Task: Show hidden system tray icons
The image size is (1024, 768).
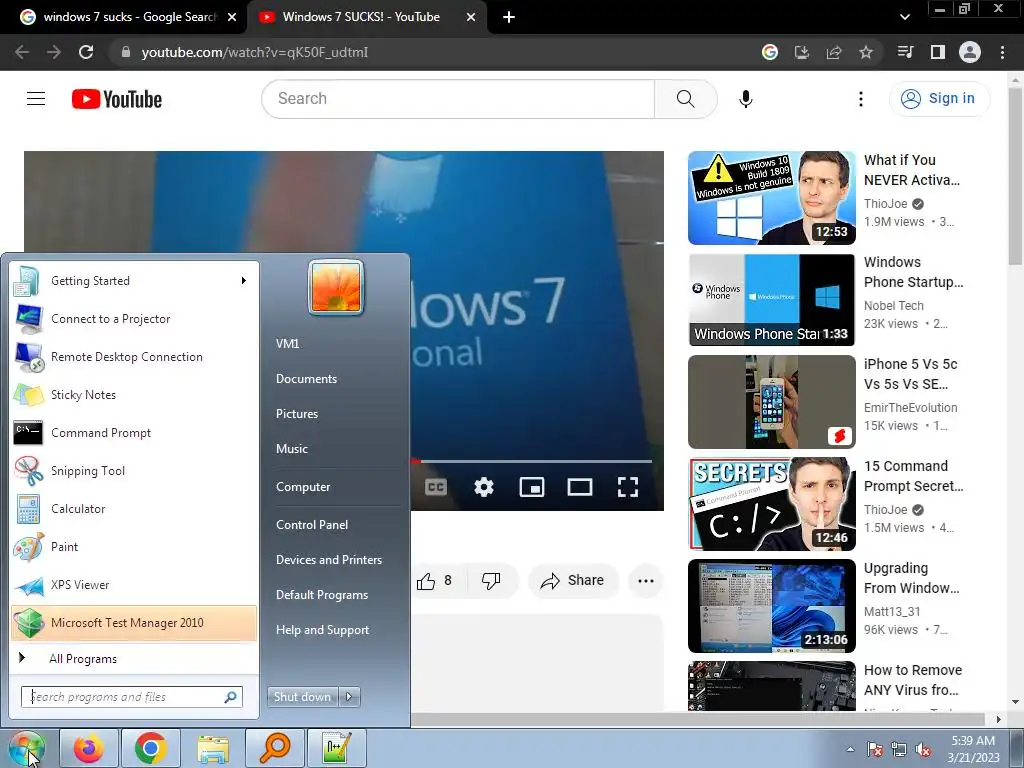Action: pyautogui.click(x=850, y=749)
